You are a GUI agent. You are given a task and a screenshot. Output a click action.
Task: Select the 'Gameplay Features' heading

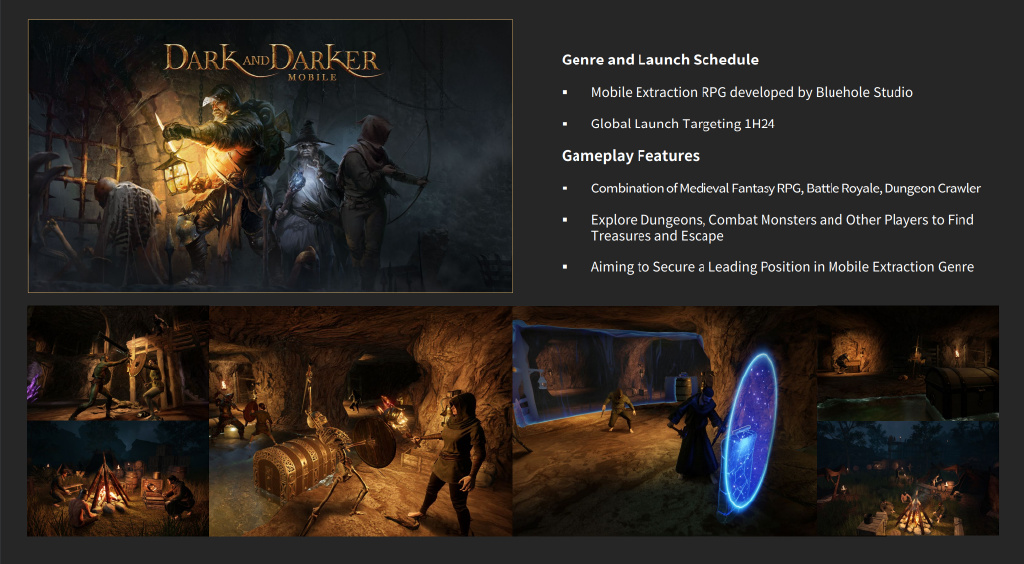point(631,155)
